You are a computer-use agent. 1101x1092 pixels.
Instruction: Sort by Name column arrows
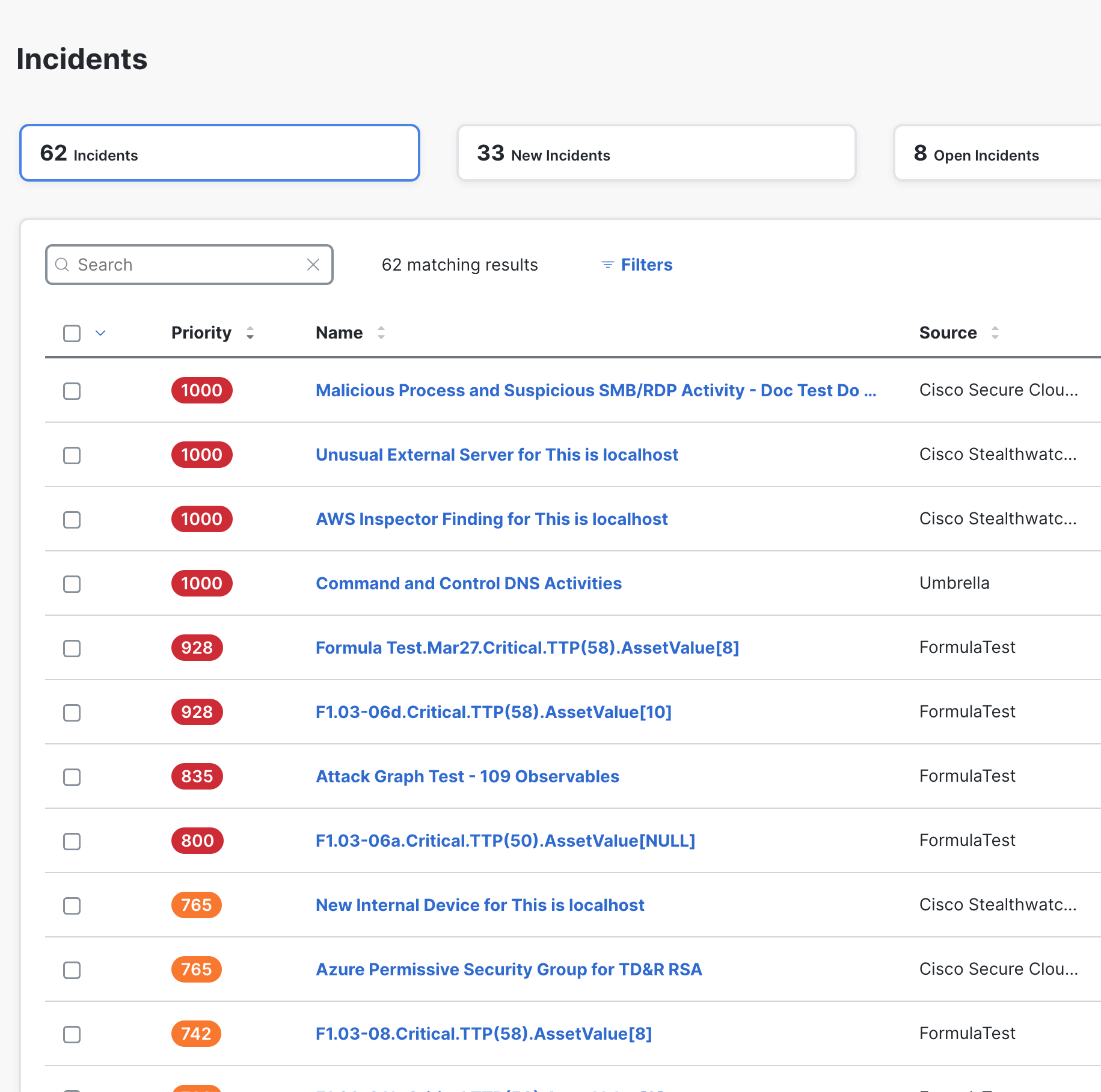[x=381, y=333]
